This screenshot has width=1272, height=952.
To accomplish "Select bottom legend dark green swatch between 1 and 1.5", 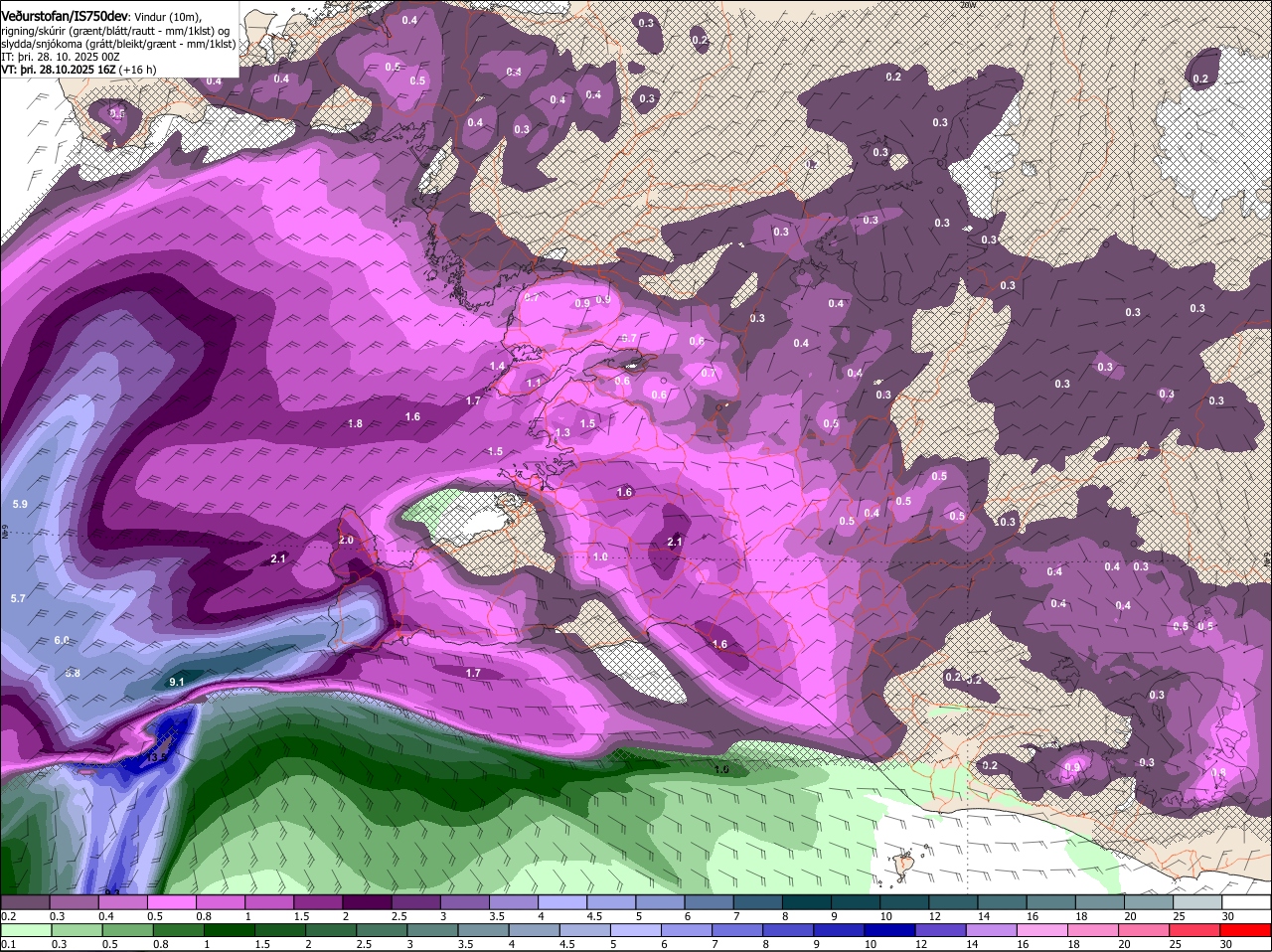I will click(232, 930).
